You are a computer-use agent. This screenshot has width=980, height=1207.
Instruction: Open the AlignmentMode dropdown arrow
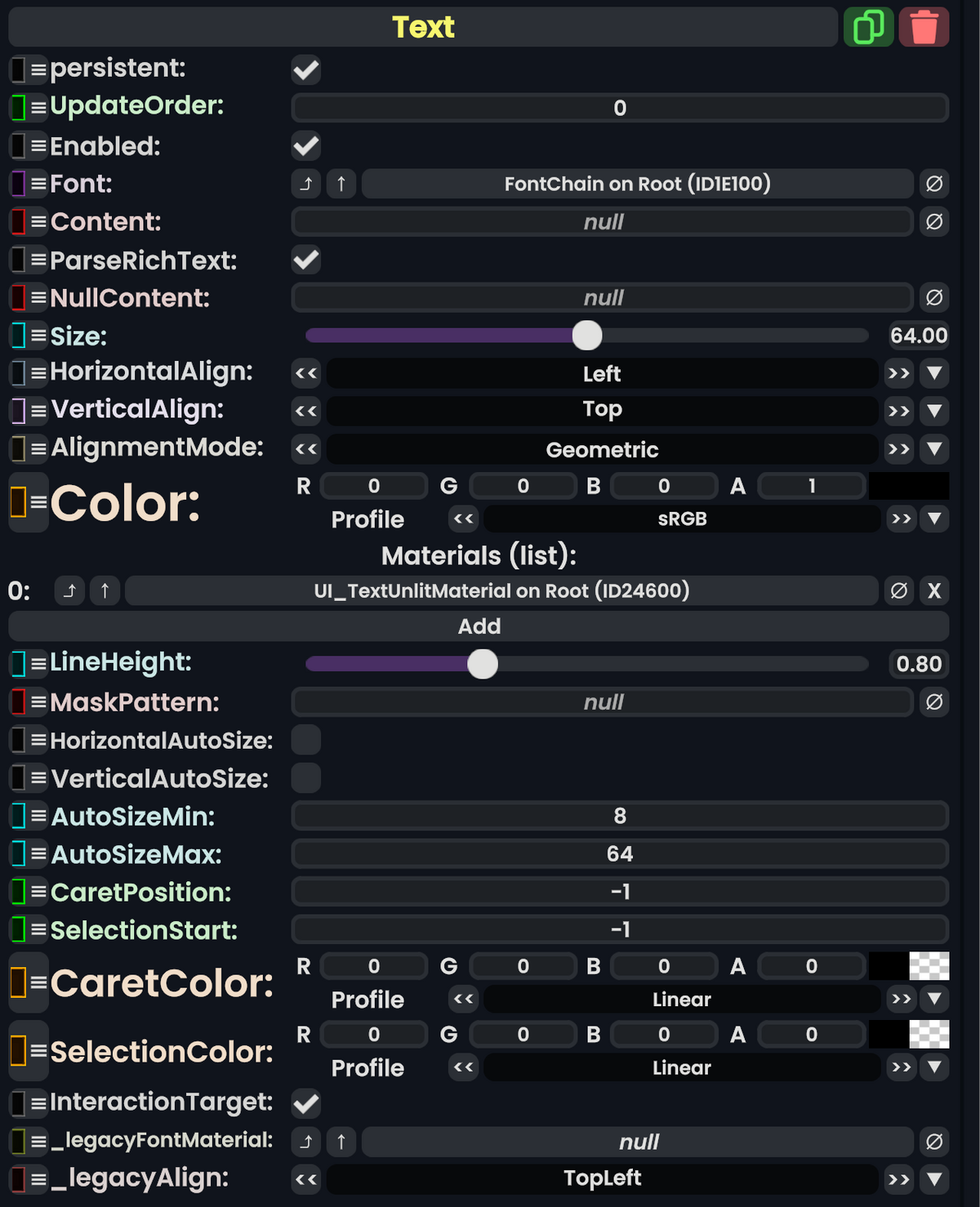coord(933,449)
